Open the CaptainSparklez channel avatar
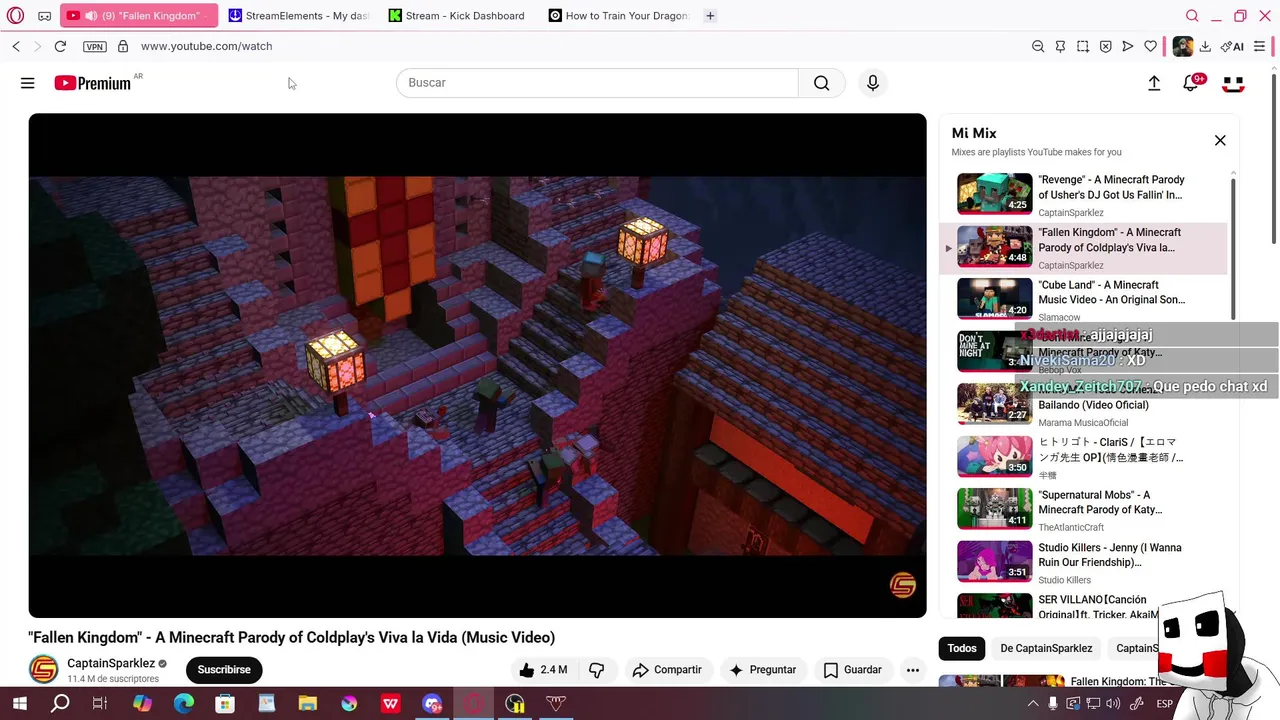Image resolution: width=1280 pixels, height=720 pixels. click(43, 670)
